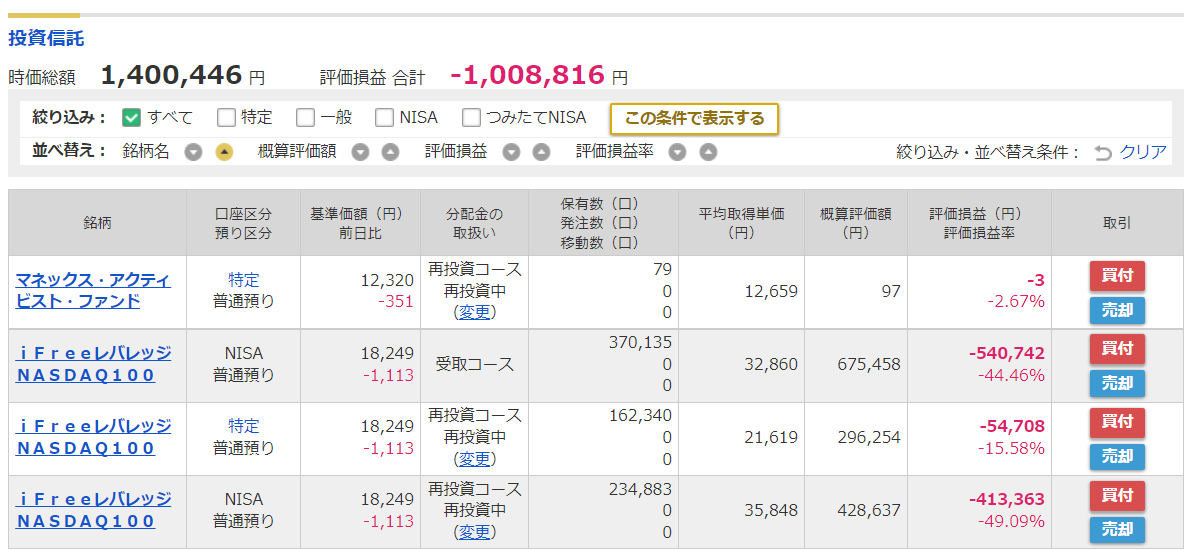
Task: Uncheck the すべて filter checkbox
Action: 131,118
